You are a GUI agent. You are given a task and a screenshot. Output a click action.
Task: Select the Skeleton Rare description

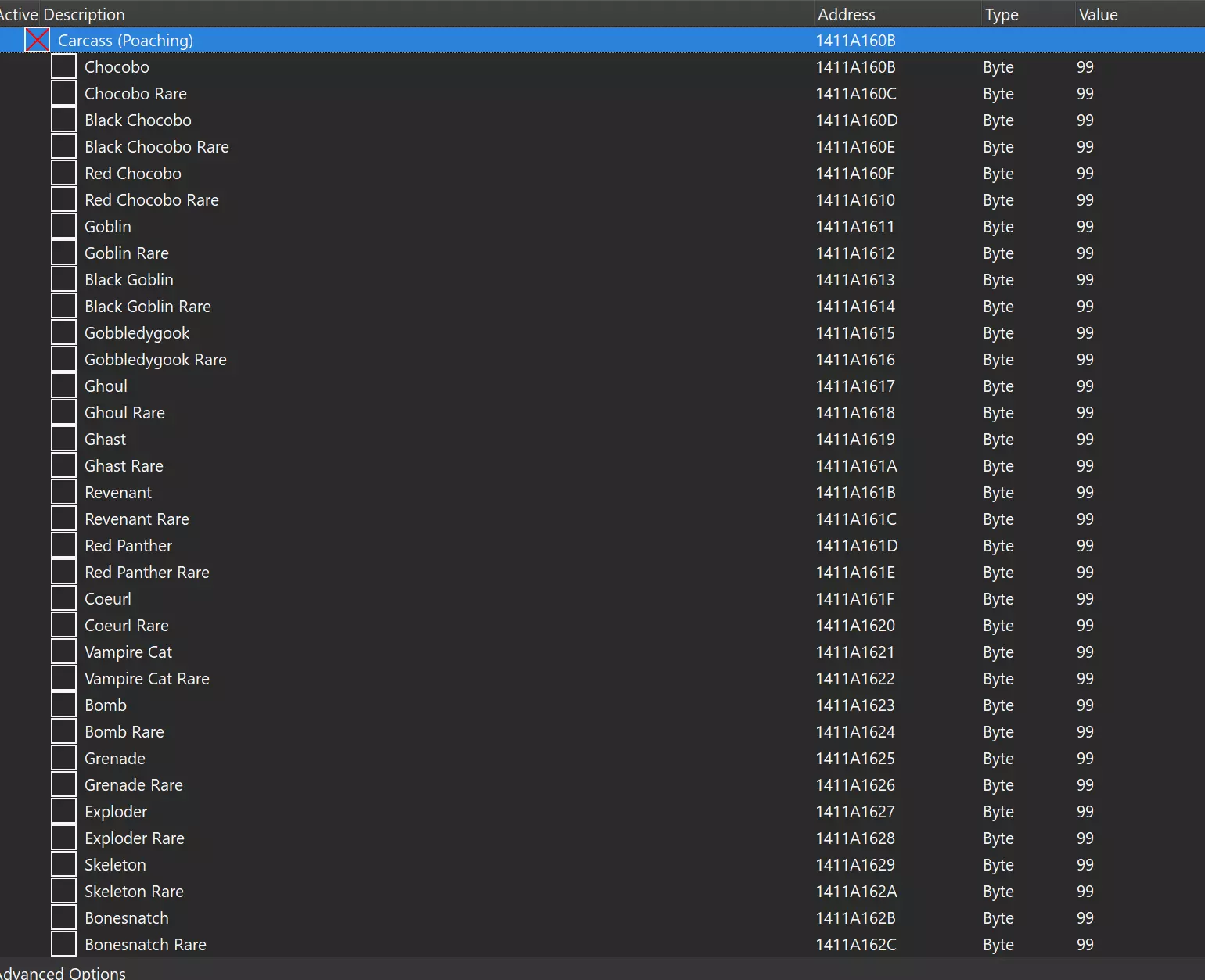(134, 891)
